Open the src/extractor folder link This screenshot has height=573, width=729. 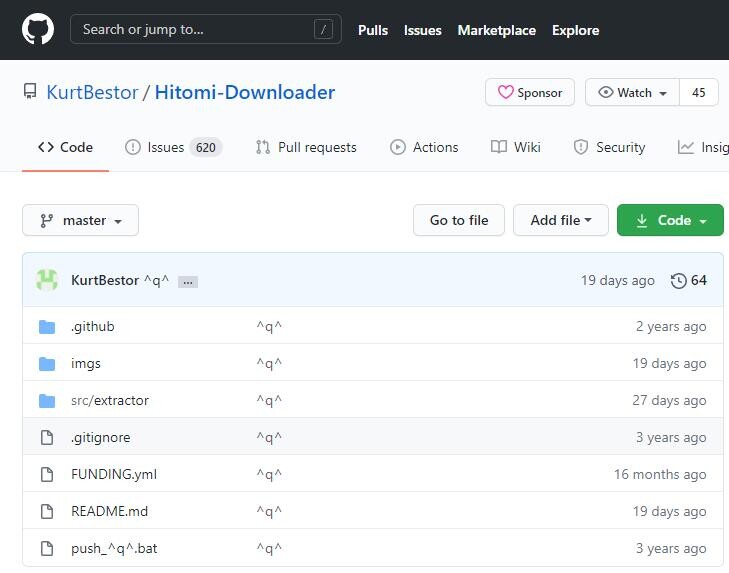pos(110,401)
